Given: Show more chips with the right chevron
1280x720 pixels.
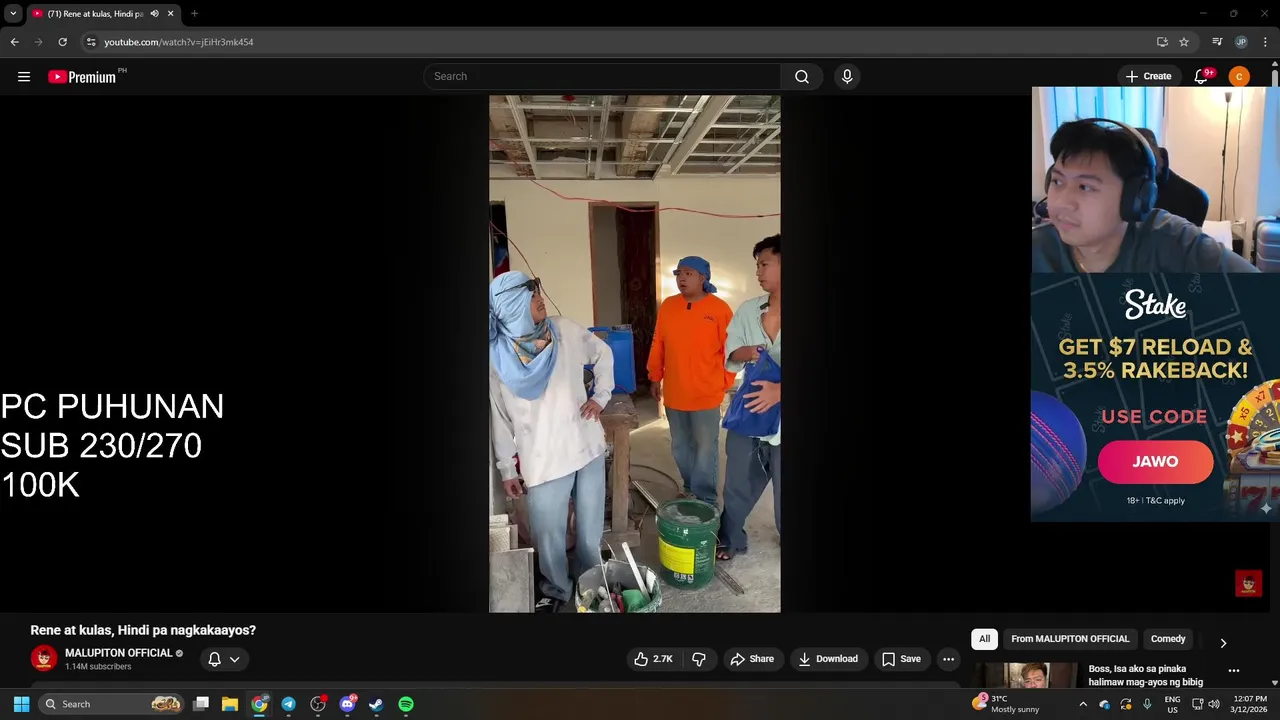Looking at the screenshot, I should tap(1222, 643).
